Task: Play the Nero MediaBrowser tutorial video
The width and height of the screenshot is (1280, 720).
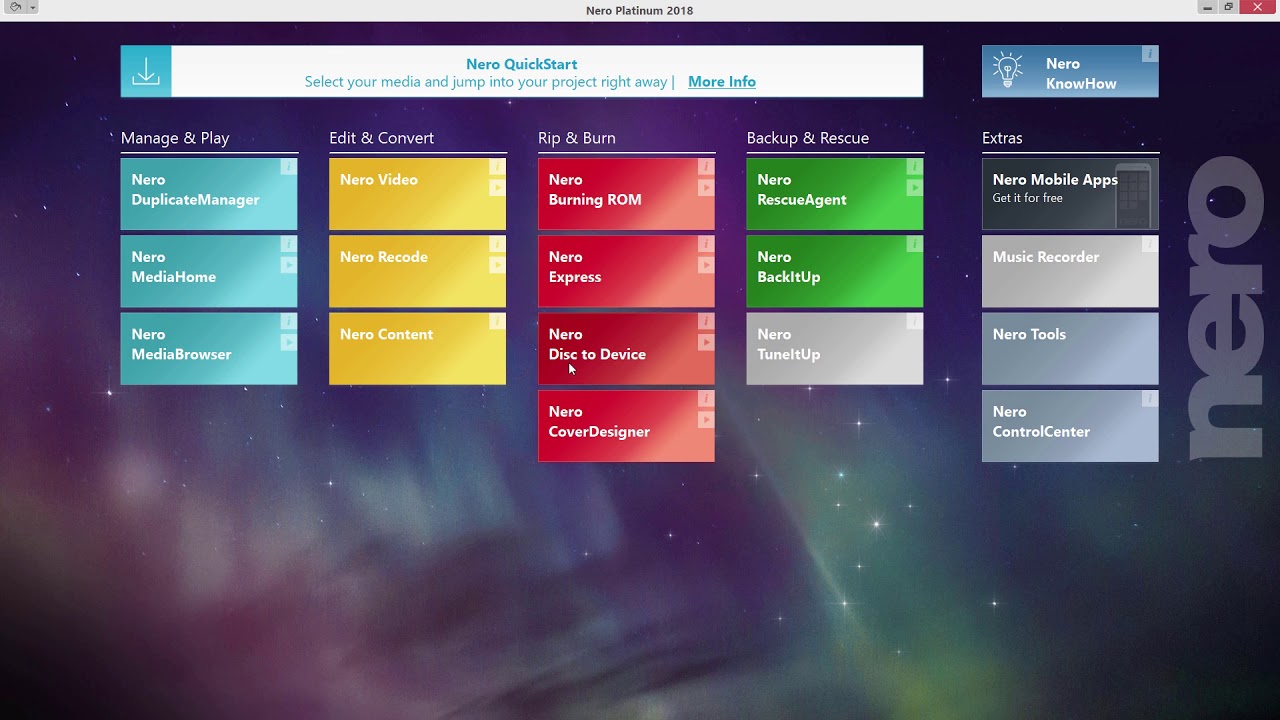Action: (288, 342)
